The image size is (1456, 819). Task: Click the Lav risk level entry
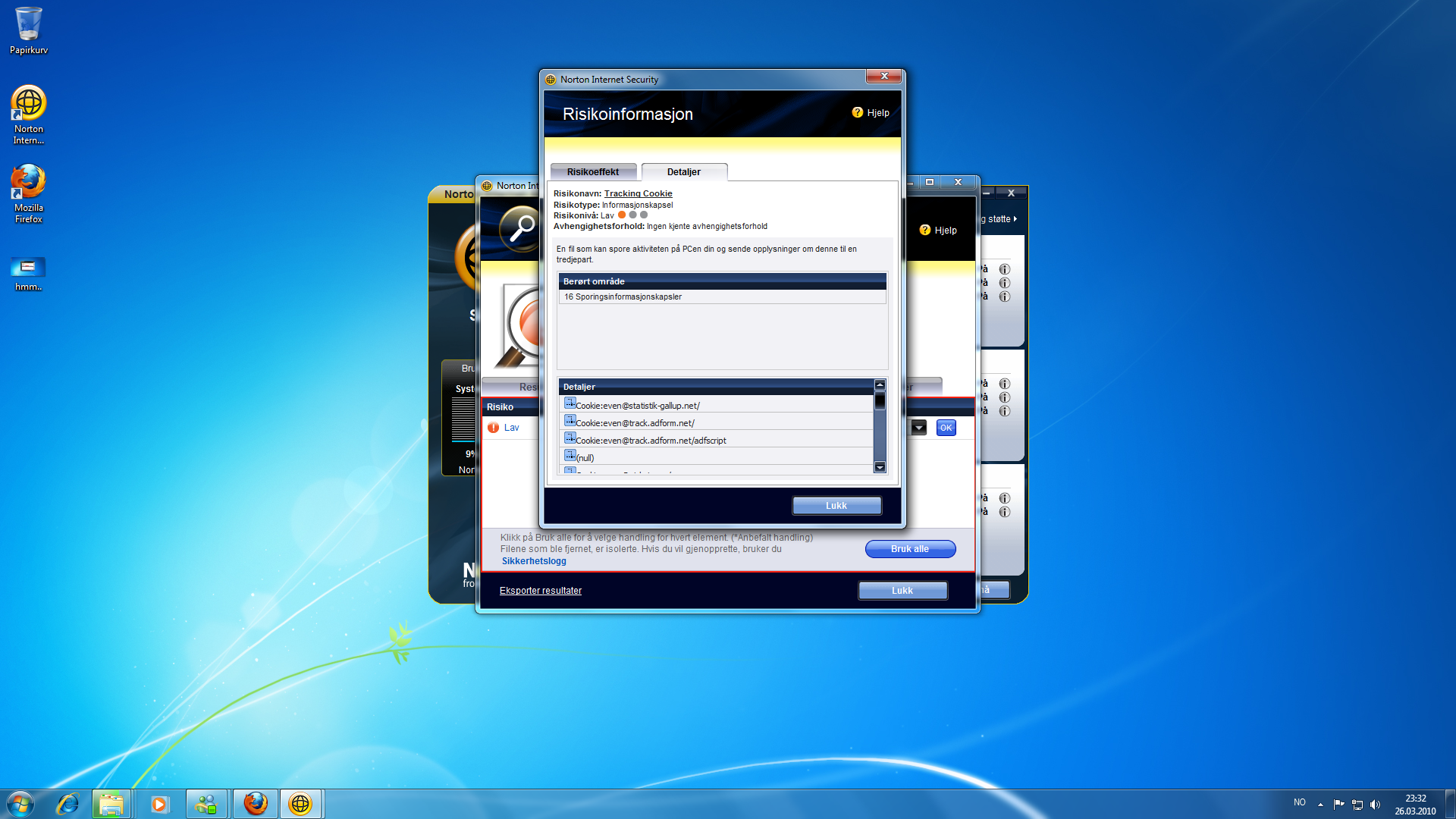[512, 428]
